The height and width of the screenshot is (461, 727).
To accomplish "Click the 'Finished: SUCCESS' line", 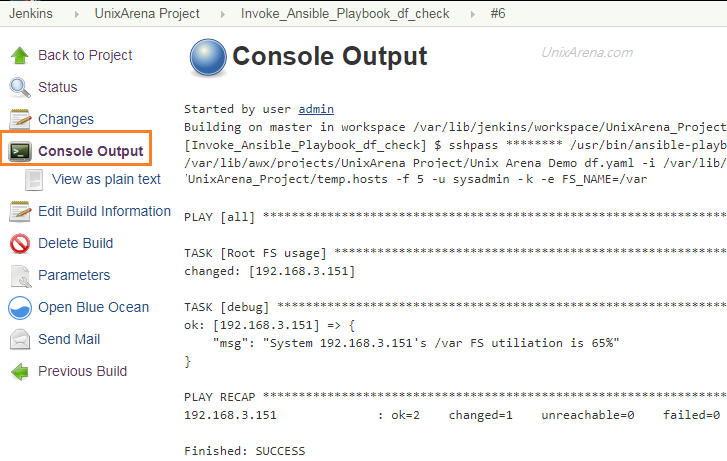I will click(245, 451).
